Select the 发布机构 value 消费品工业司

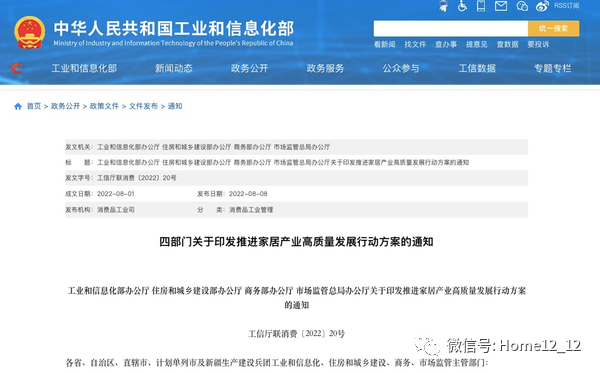[x=116, y=210]
